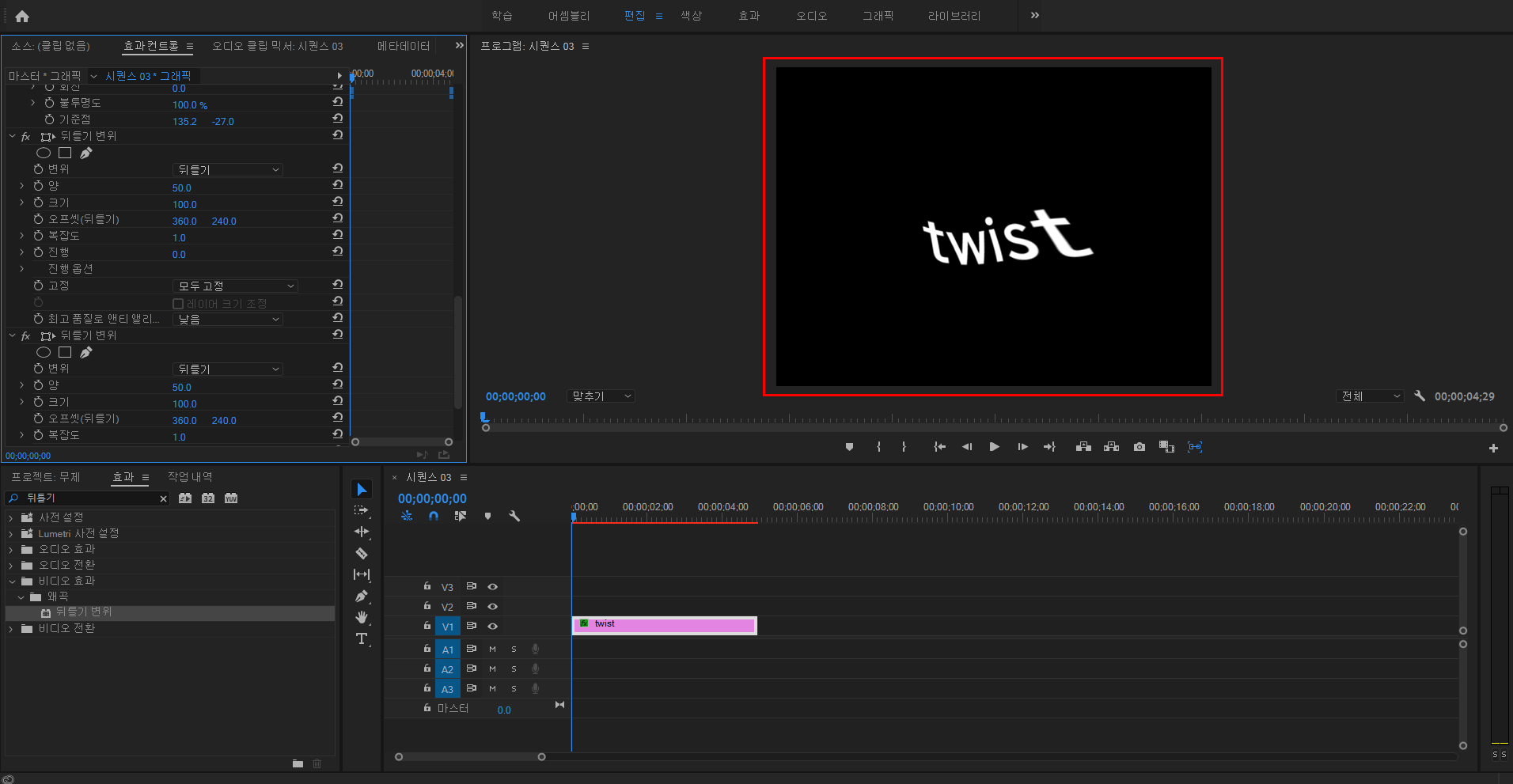Click the Lift button
1513x784 pixels.
(x=1083, y=447)
